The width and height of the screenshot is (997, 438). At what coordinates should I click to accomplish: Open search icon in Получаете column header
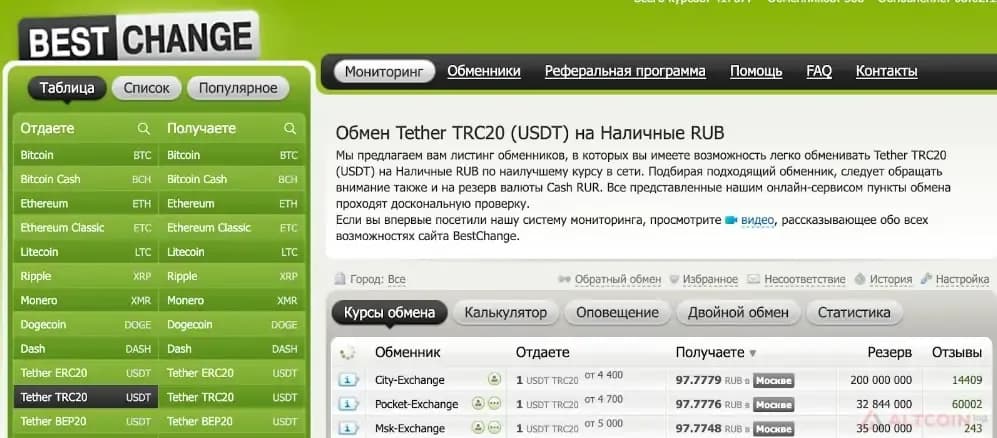pos(290,129)
